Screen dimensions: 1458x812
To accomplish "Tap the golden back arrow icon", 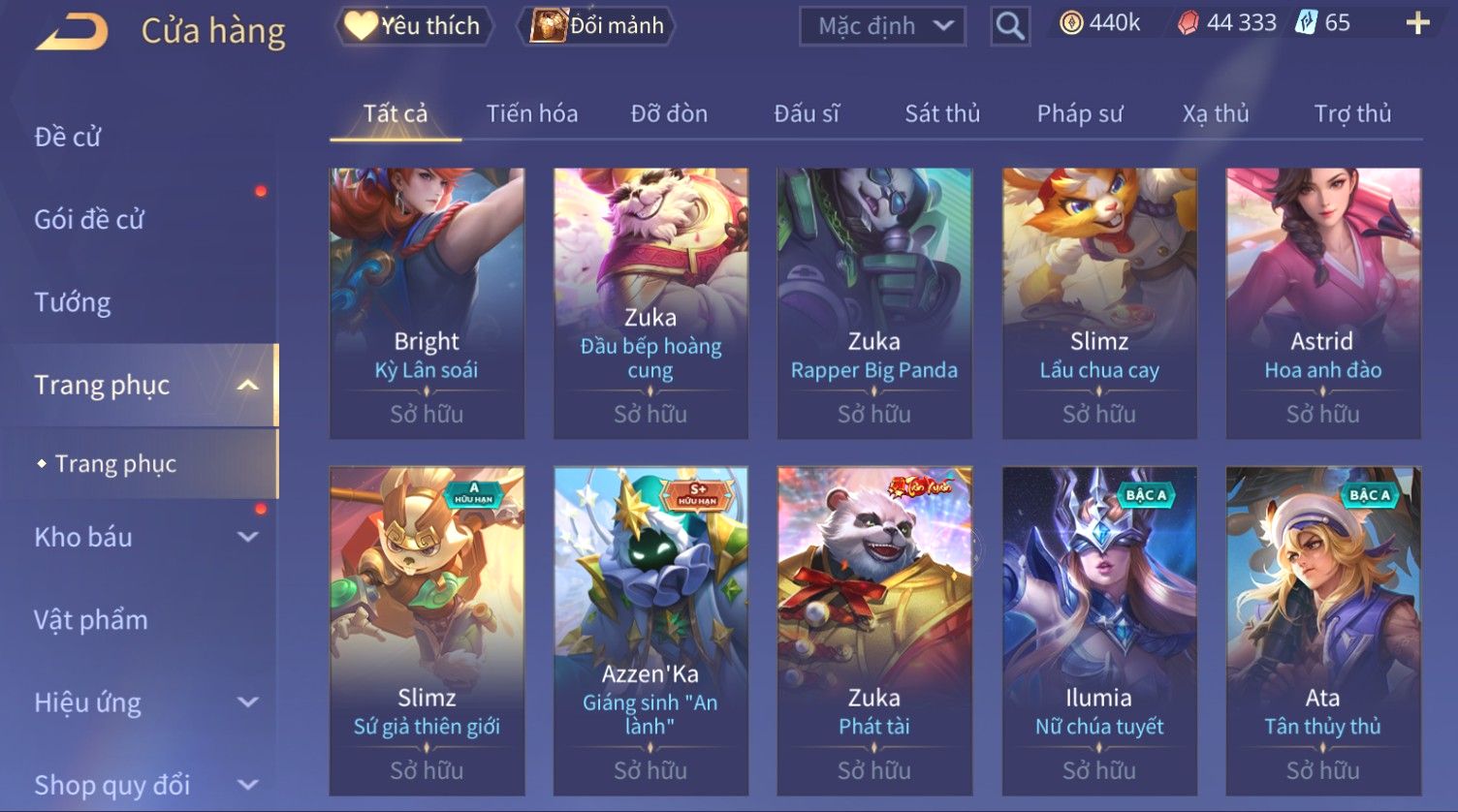I will coord(72,32).
